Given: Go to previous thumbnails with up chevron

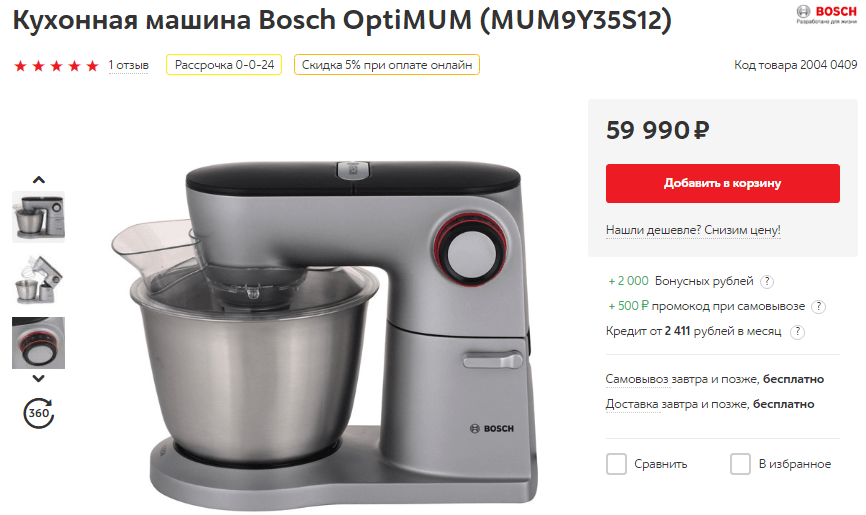Looking at the screenshot, I should (39, 180).
